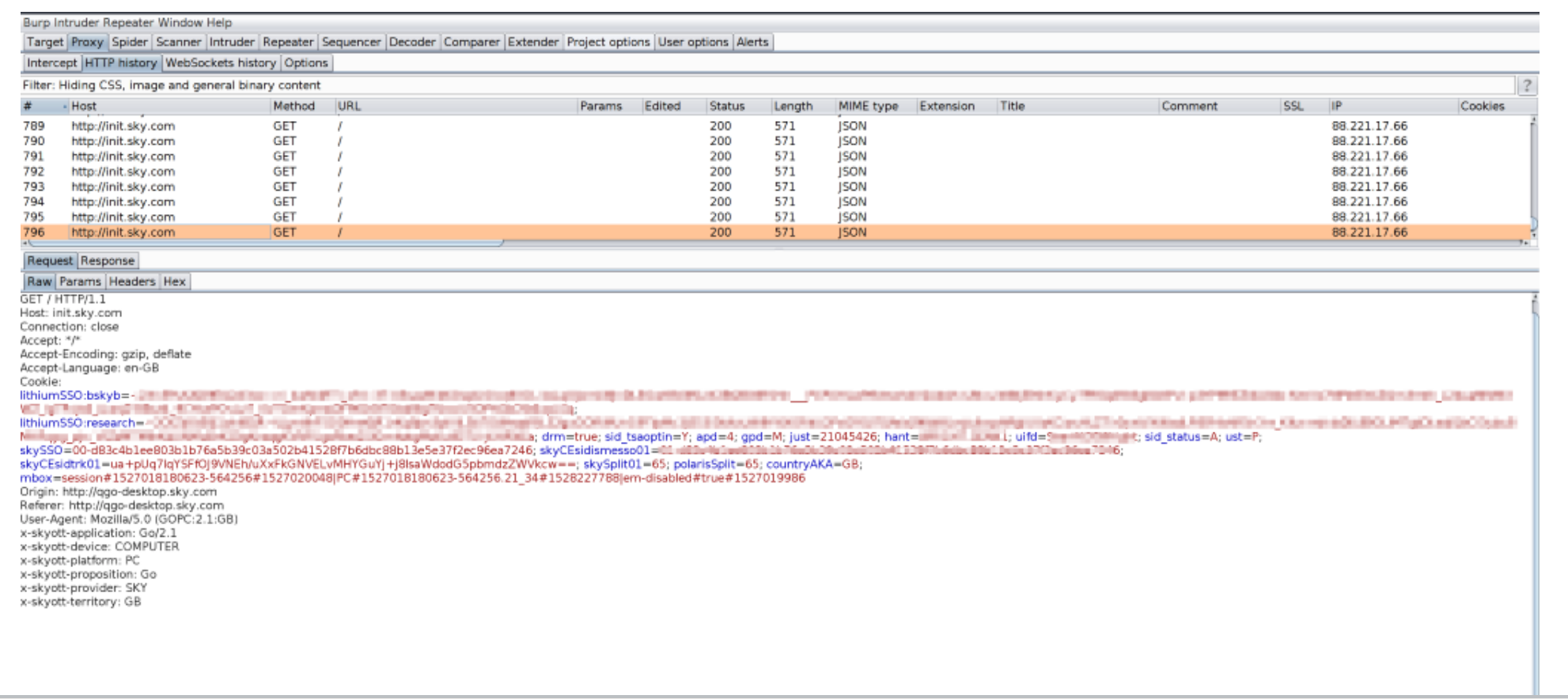Select history row number 790
Screen dimensions: 1568x699
[x=775, y=141]
